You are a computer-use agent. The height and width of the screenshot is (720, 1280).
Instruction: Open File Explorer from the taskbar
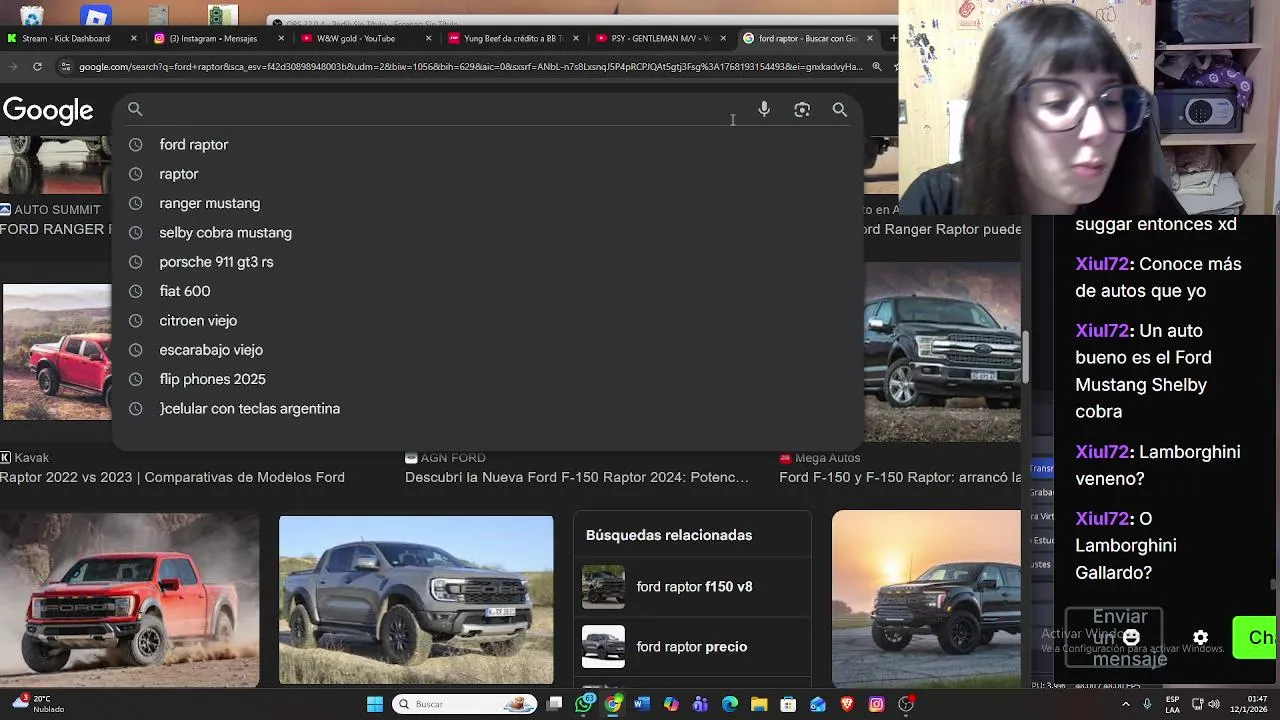pyautogui.click(x=759, y=704)
